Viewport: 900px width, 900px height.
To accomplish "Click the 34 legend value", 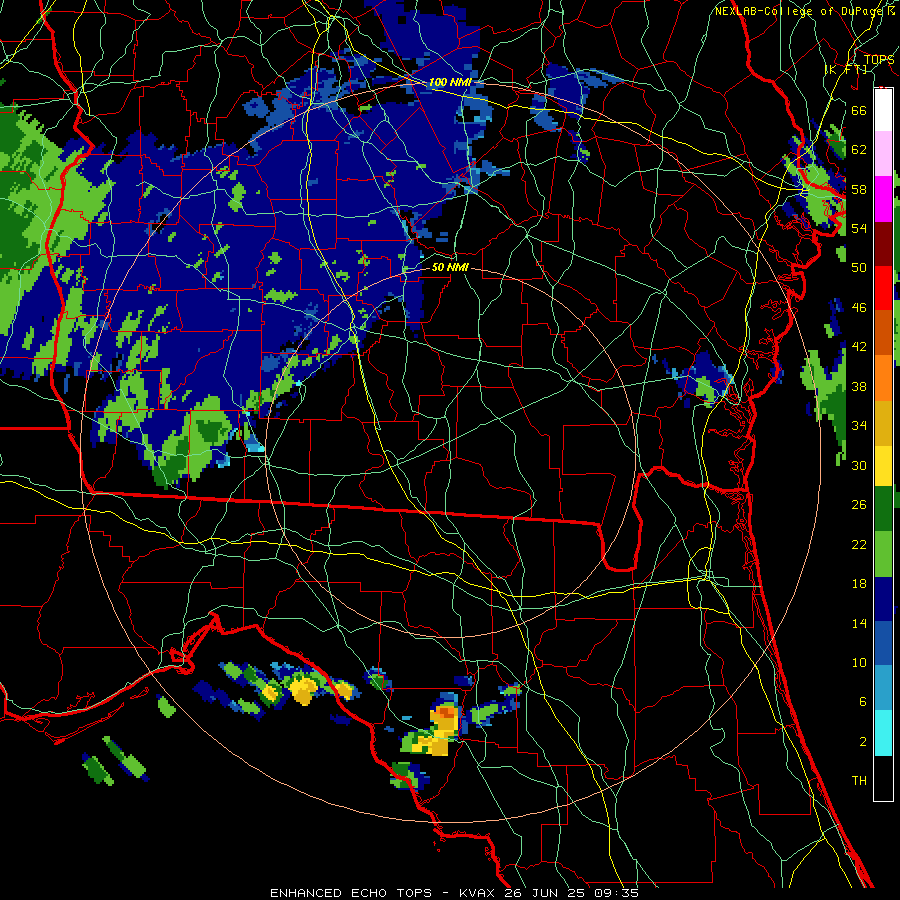I will [859, 426].
